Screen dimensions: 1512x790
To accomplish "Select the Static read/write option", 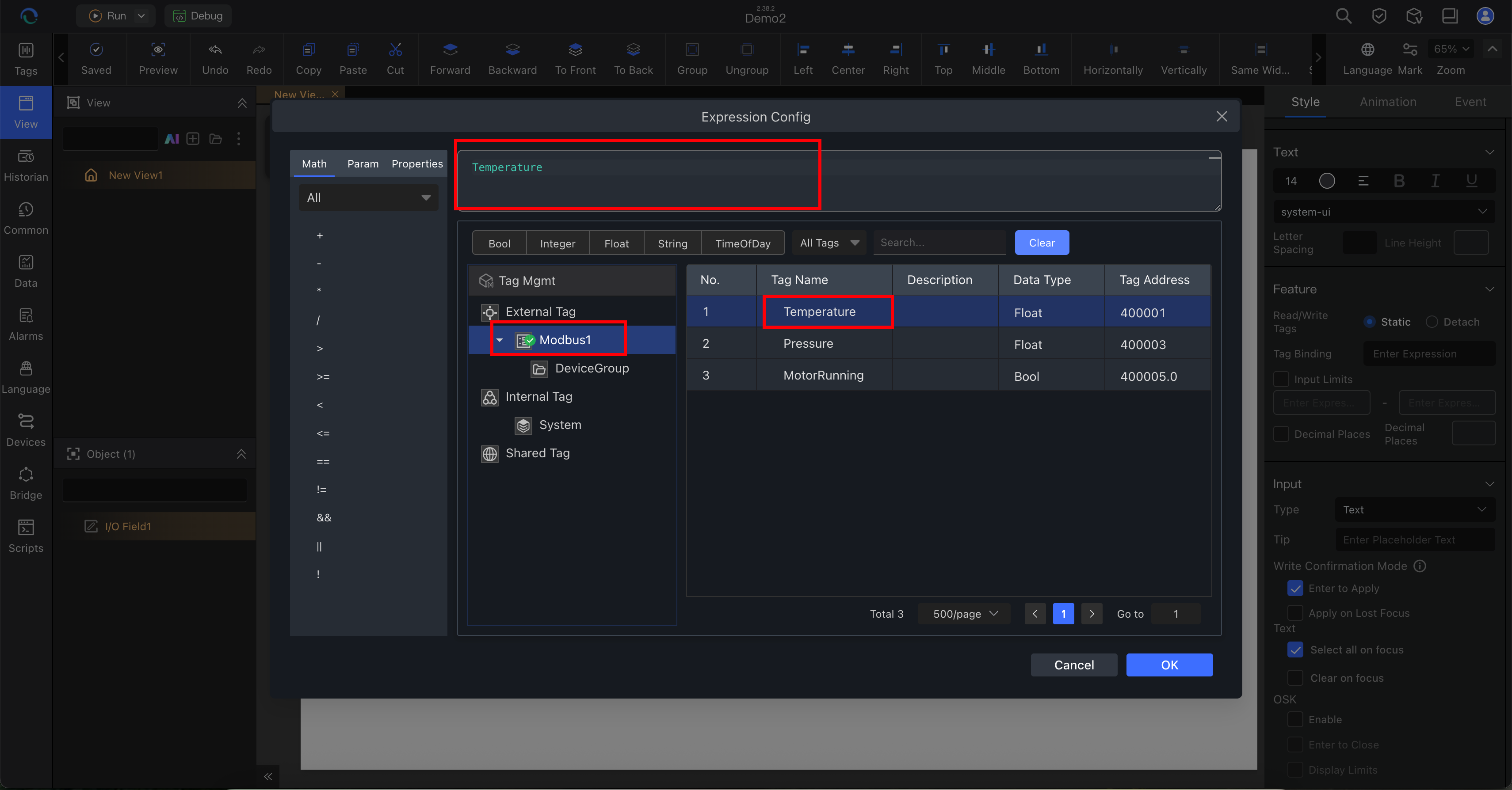I will tap(1369, 321).
